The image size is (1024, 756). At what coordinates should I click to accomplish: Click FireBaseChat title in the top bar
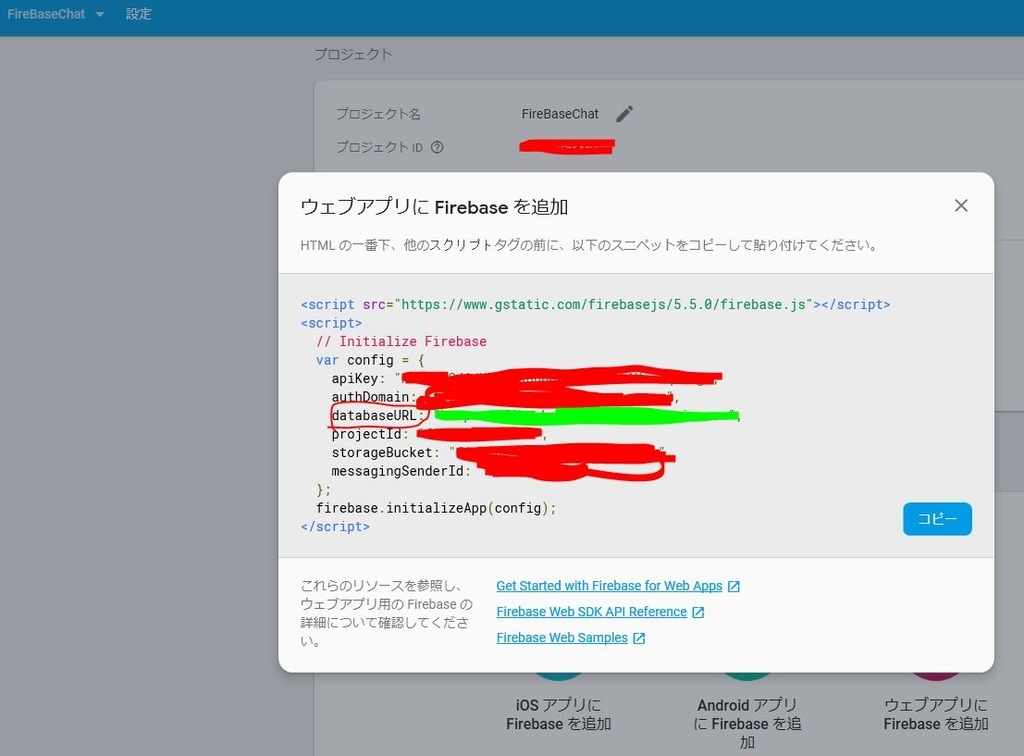click(46, 14)
